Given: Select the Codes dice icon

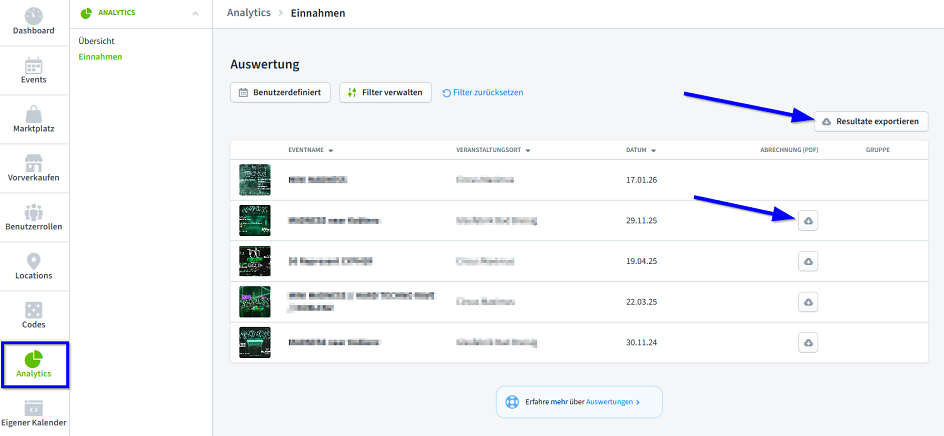Looking at the screenshot, I should 34,309.
